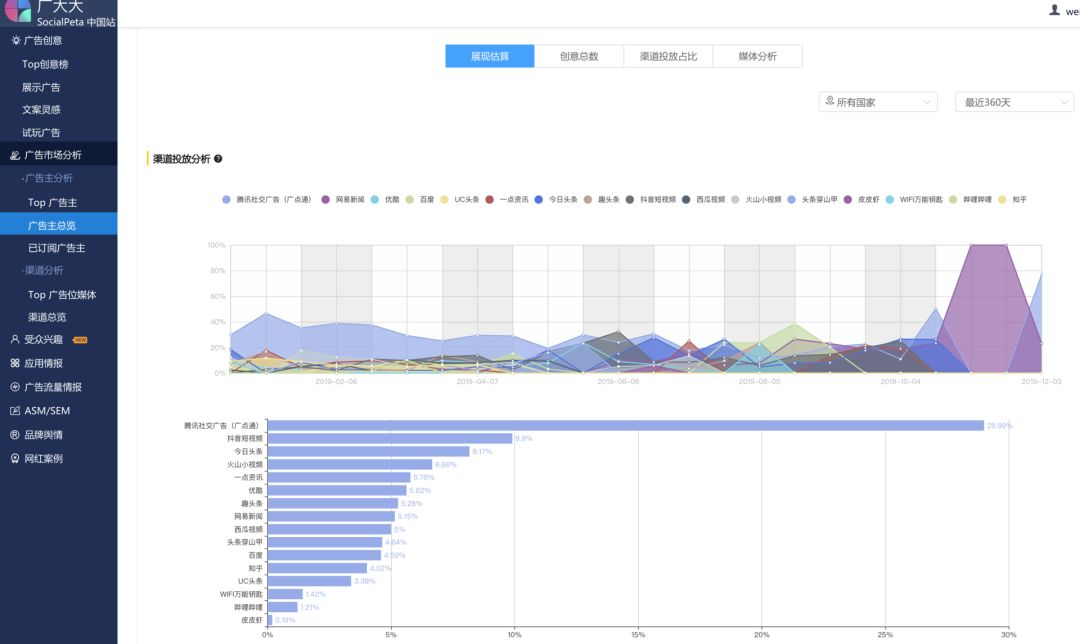Image resolution: width=1080 pixels, height=644 pixels.
Task: Click the badge icon for 网红案例
Action: (15, 459)
